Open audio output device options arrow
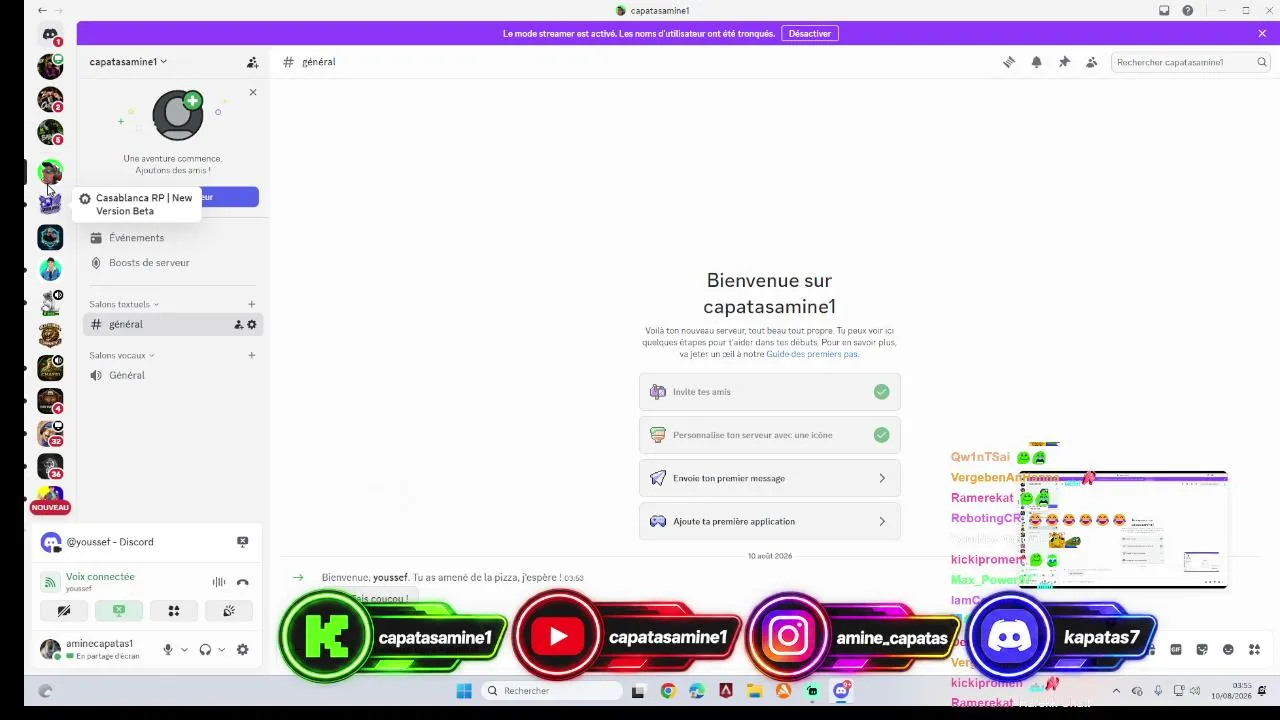The width and height of the screenshot is (1280, 720). 221,650
